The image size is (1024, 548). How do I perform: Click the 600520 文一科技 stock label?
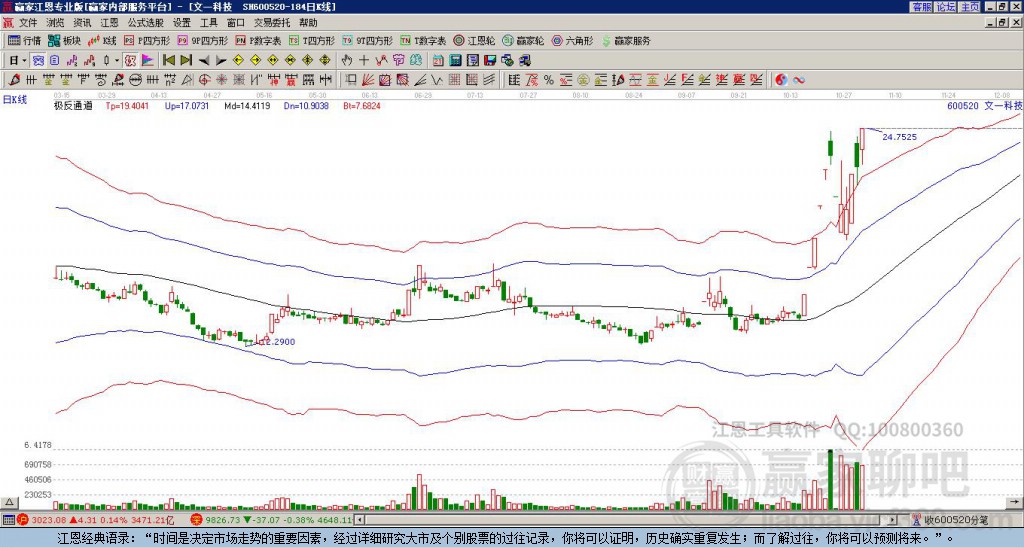coord(985,106)
